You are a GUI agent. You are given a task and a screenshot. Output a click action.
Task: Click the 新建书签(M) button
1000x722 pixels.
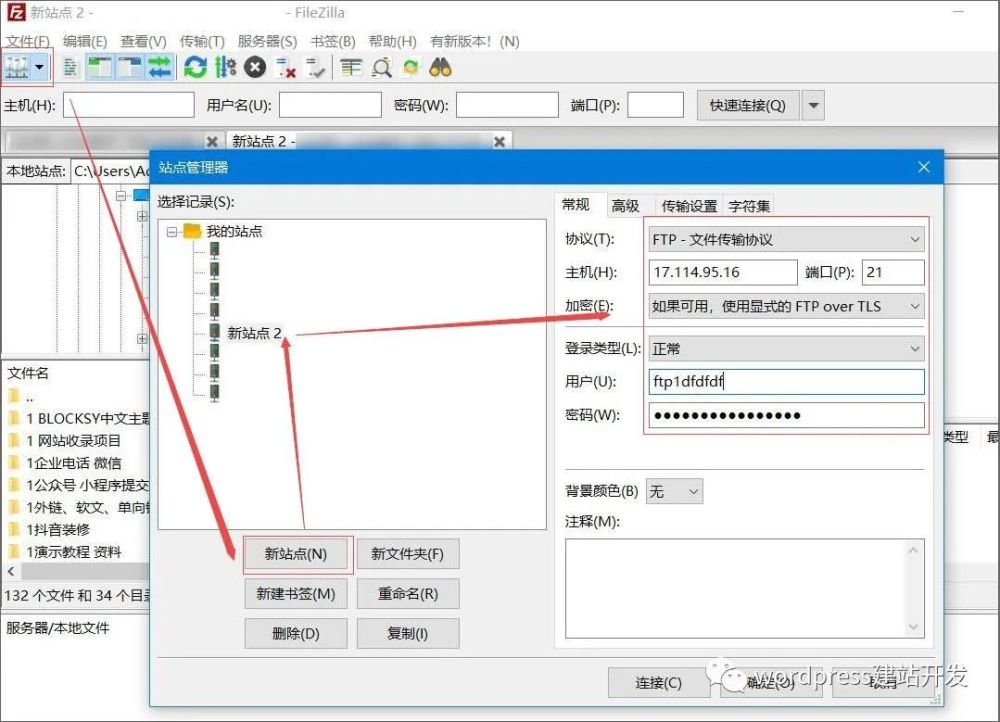[296, 594]
